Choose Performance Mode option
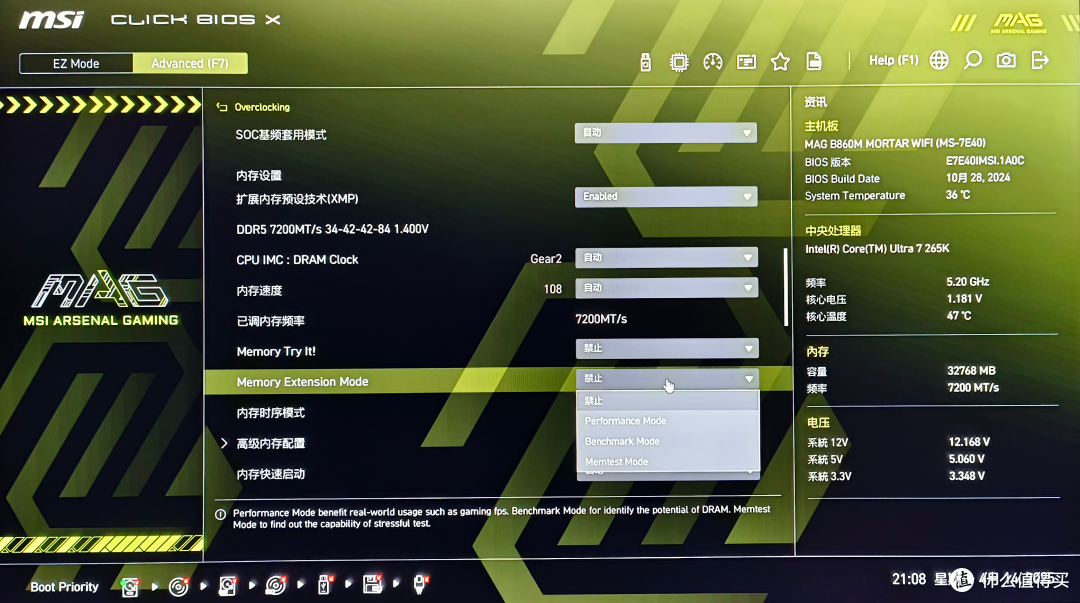The width and height of the screenshot is (1080, 603). (667, 421)
